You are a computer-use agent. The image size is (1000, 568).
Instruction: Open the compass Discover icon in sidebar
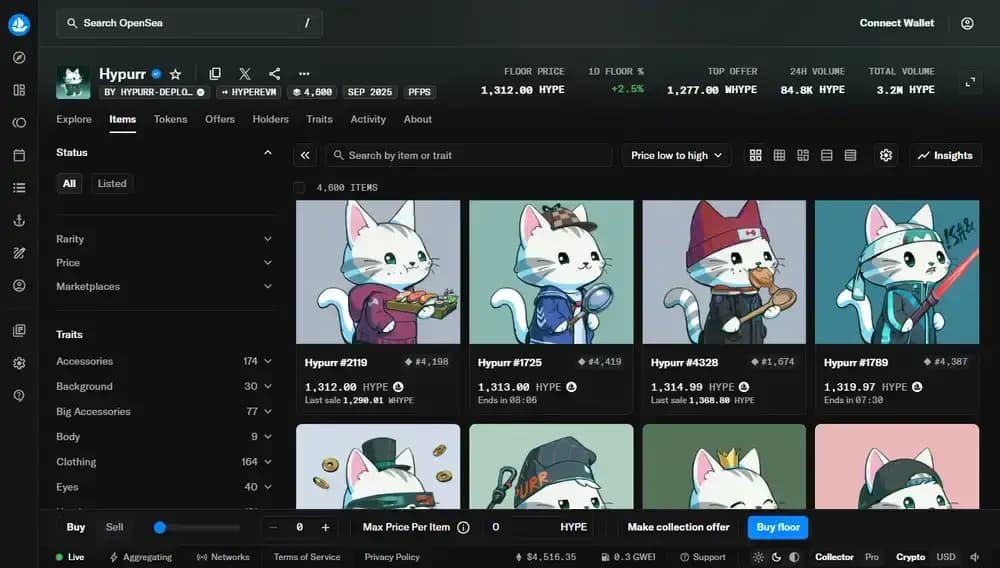pyautogui.click(x=19, y=57)
